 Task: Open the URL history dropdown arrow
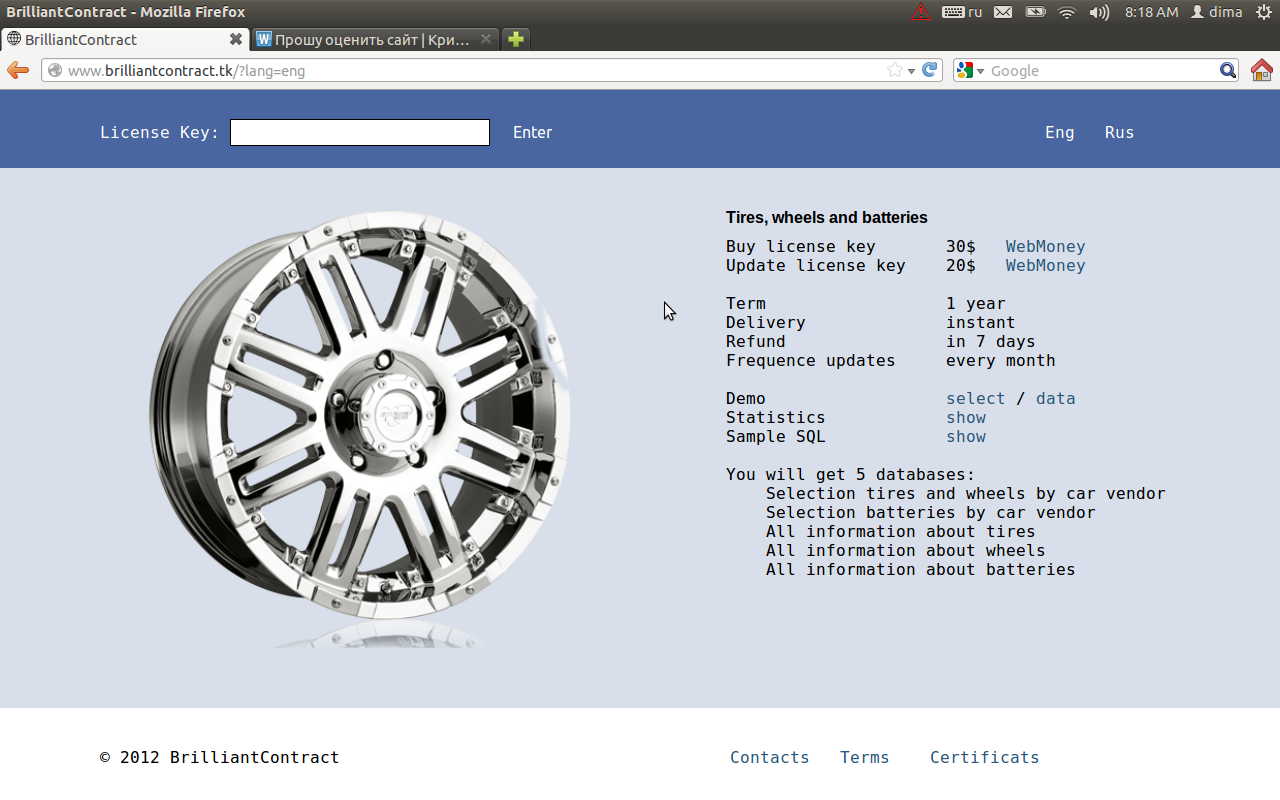pos(911,71)
